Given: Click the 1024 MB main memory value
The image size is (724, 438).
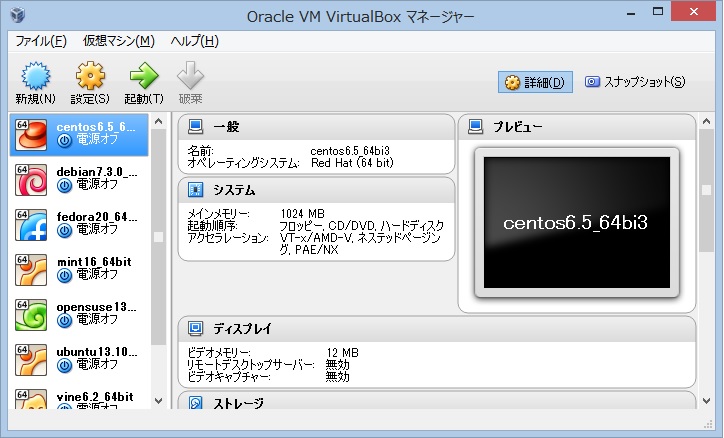Looking at the screenshot, I should pyautogui.click(x=302, y=214).
